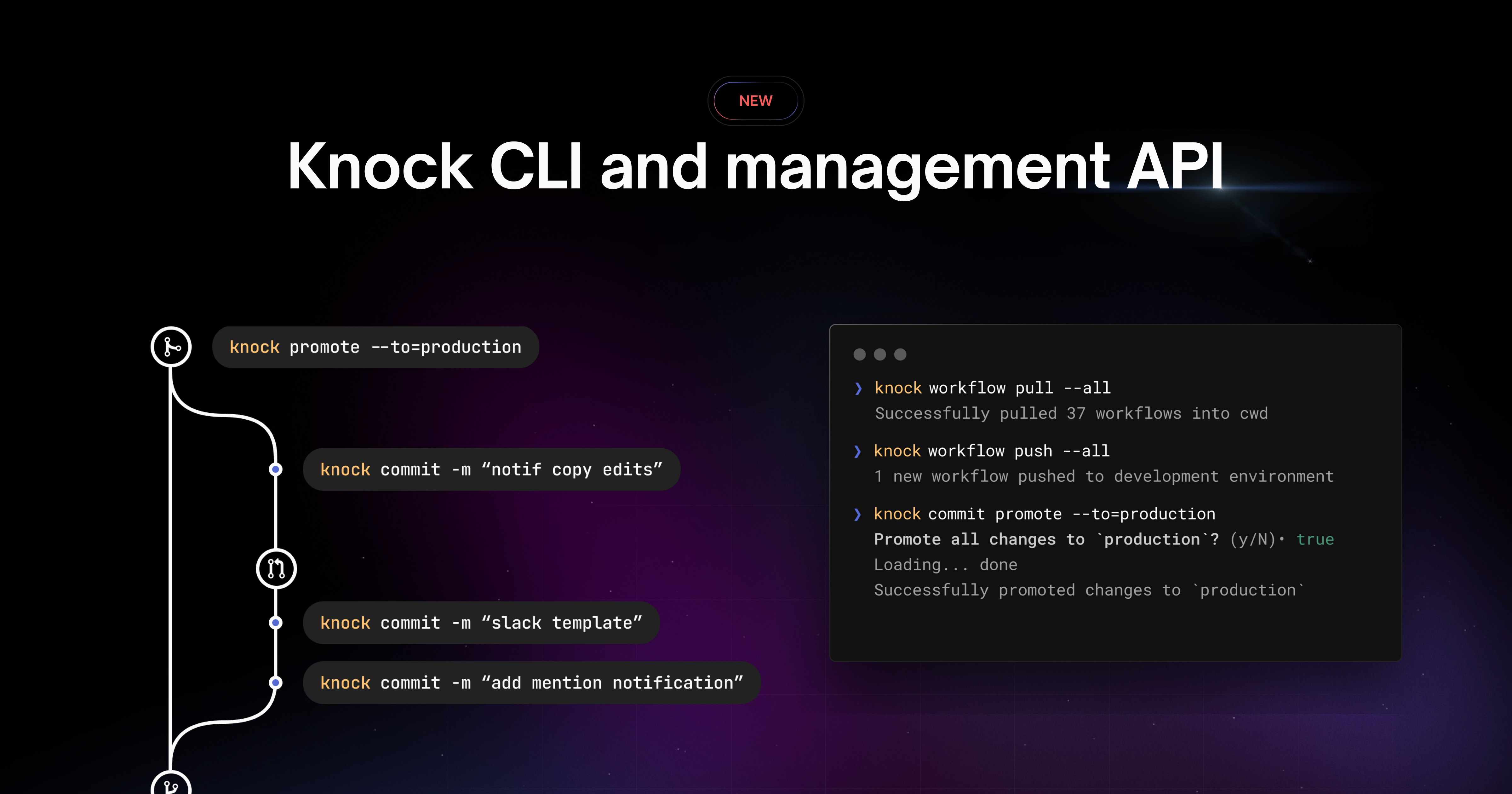Expand the slack template commit entry
The height and width of the screenshot is (794, 1512).
(481, 623)
